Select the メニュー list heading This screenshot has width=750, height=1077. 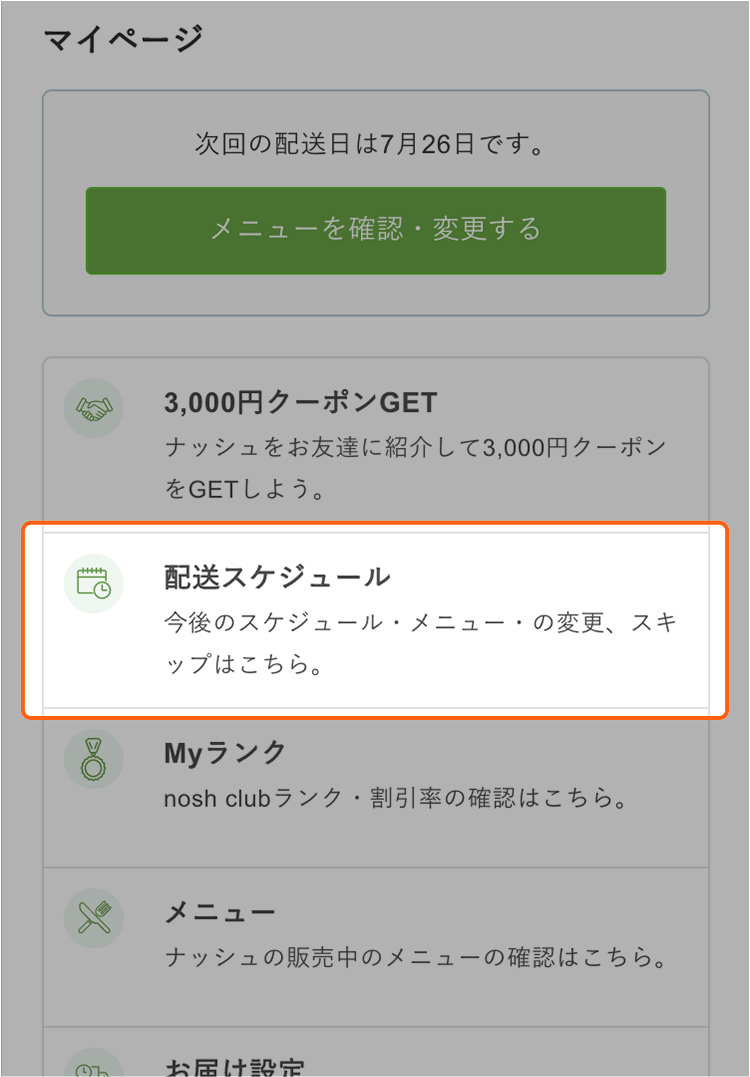pos(219,912)
